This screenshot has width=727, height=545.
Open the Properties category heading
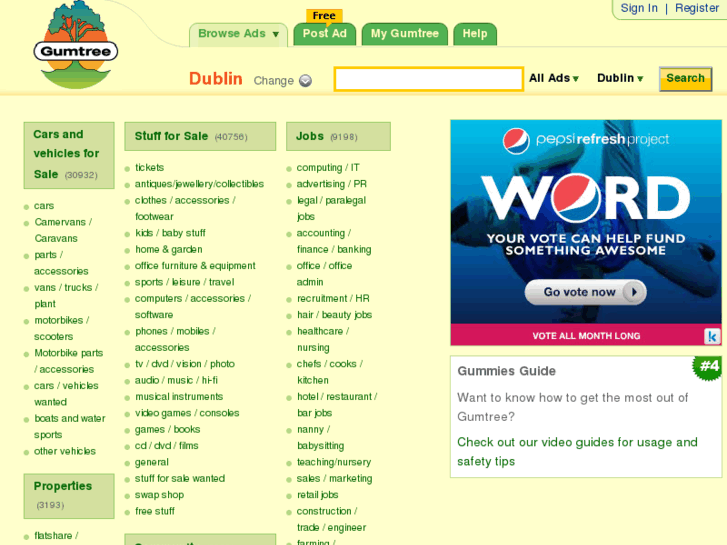(69, 496)
